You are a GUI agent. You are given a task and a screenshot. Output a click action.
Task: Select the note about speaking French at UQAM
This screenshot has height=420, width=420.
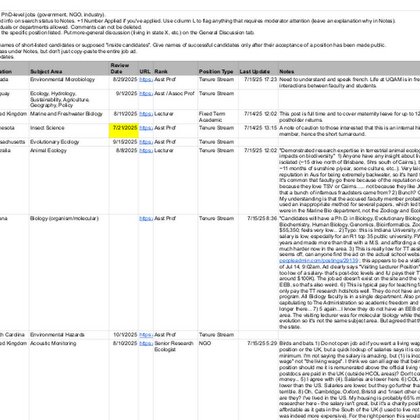pos(349,82)
